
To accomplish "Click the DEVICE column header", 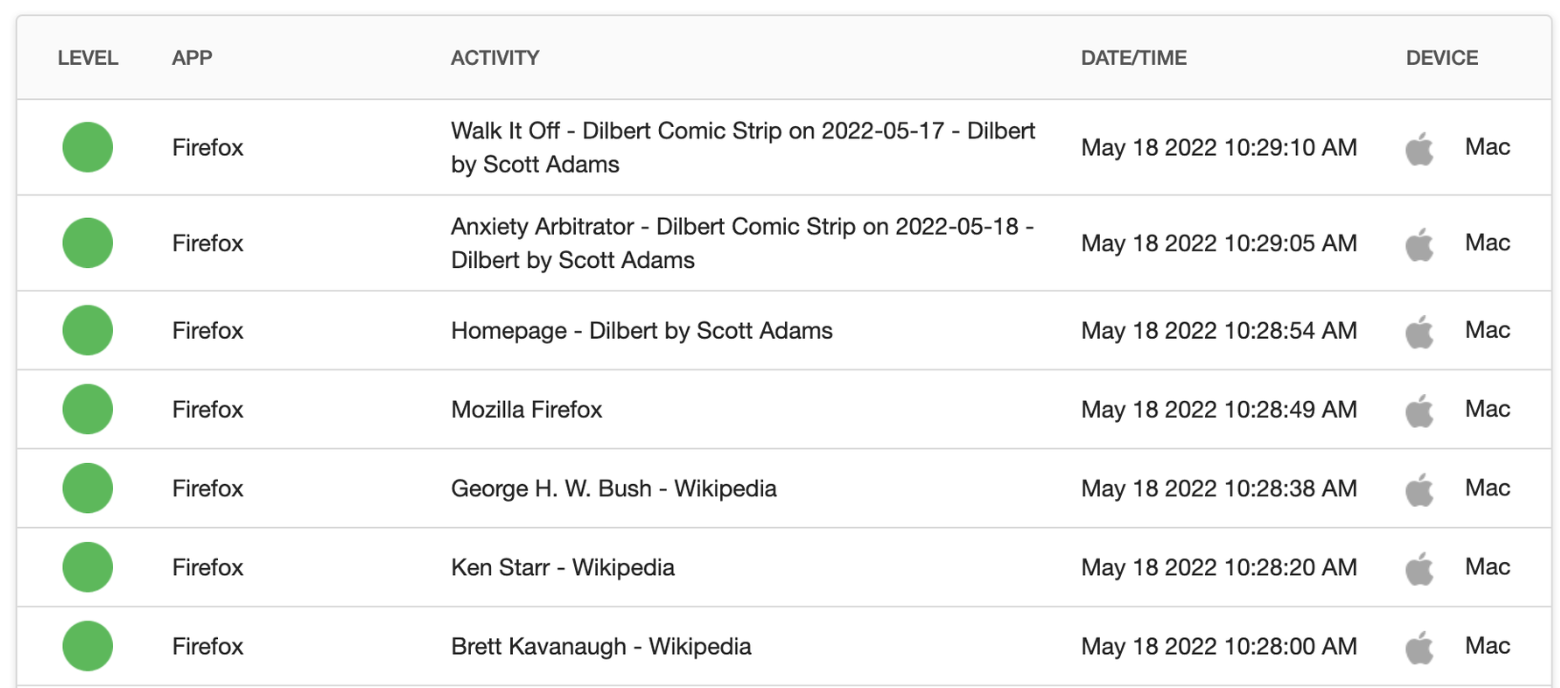I will tap(1442, 58).
